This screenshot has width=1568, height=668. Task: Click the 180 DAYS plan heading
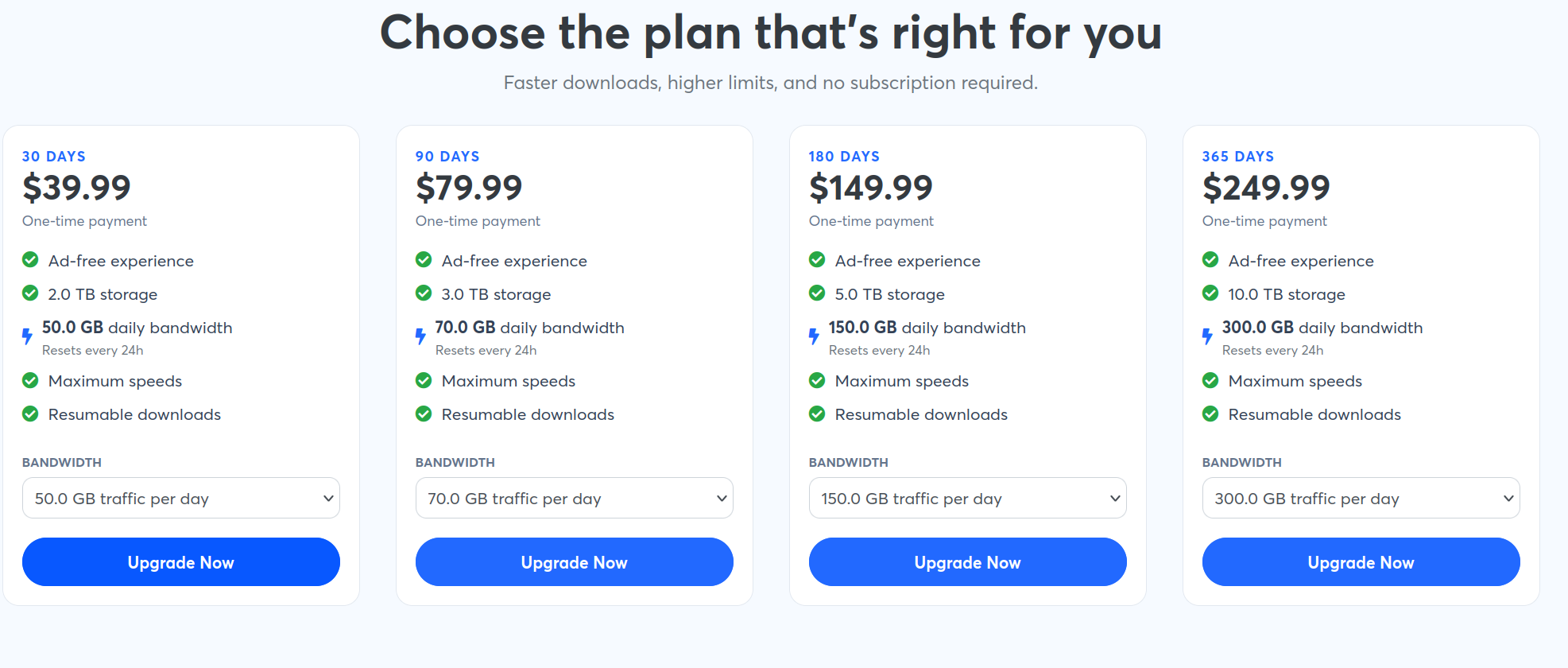(843, 156)
